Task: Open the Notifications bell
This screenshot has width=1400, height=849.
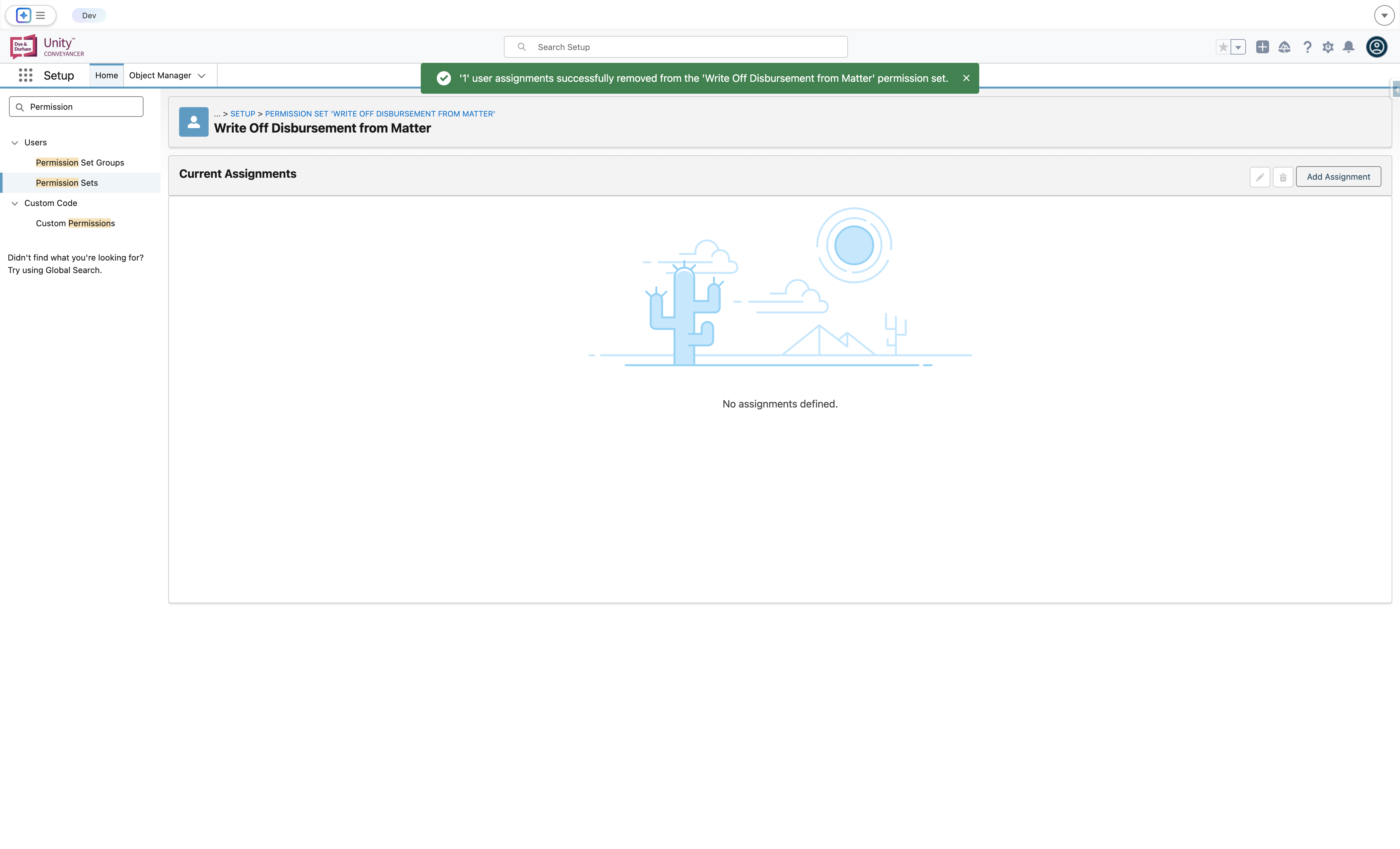Action: click(x=1348, y=47)
